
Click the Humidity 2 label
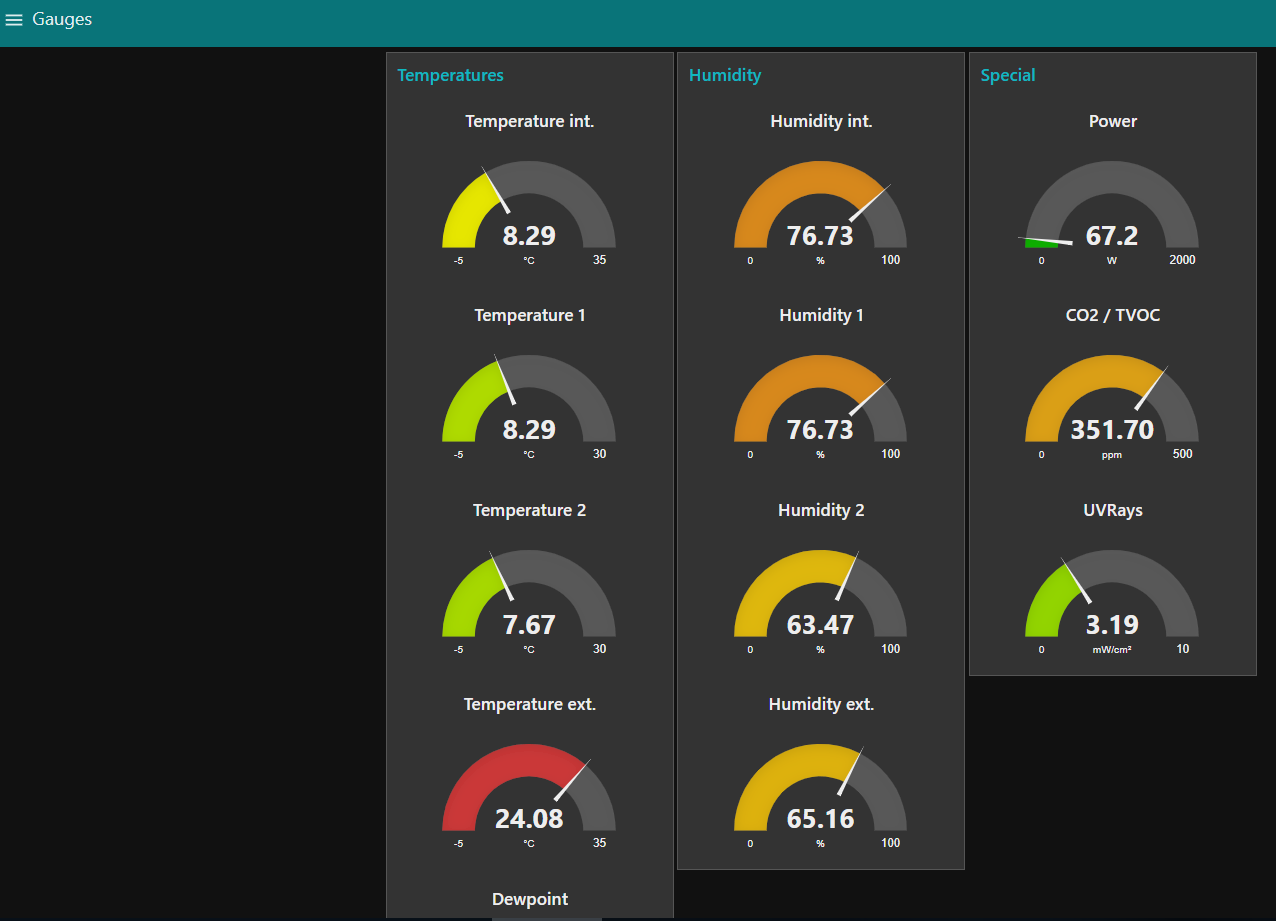822,510
